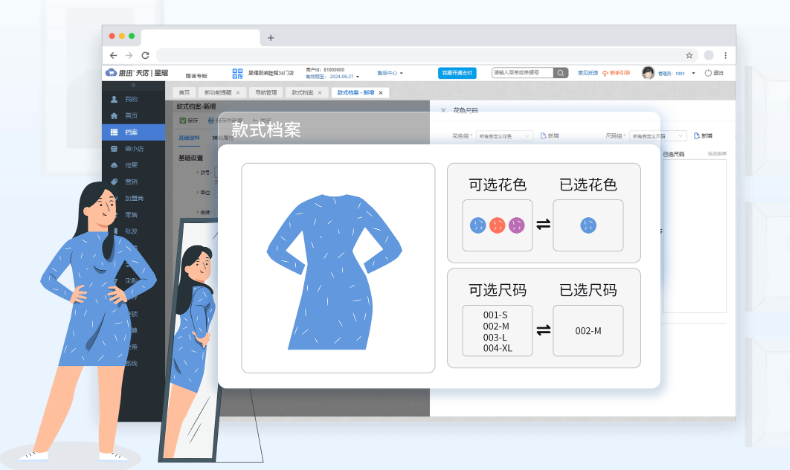This screenshot has width=790, height=470.
Task: Click the 已选尺码 list area in side panel
Action: [x=694, y=236]
